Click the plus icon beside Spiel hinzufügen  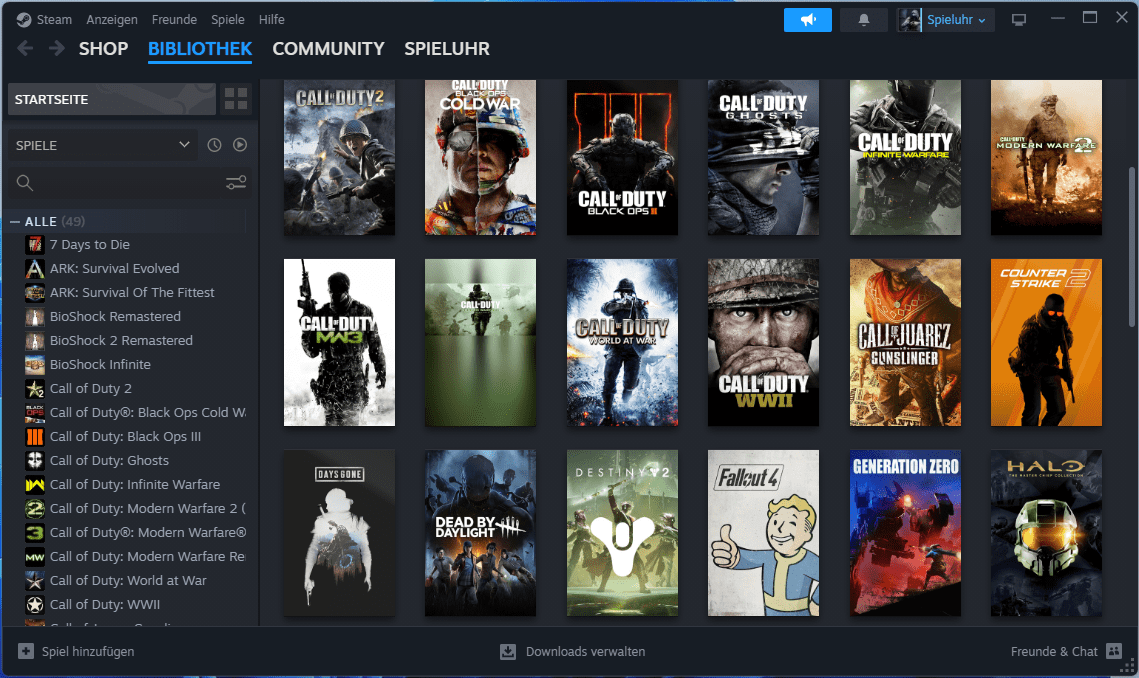pos(25,651)
